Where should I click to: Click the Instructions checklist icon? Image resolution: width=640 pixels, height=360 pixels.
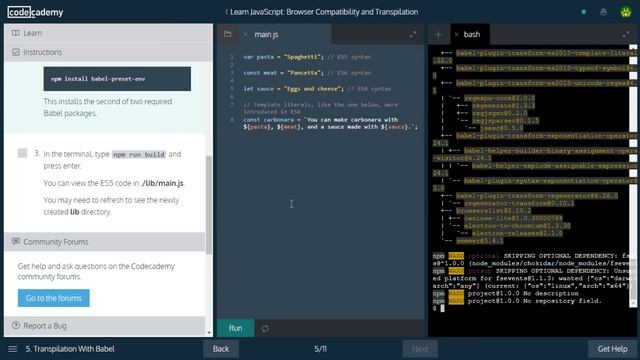point(16,52)
